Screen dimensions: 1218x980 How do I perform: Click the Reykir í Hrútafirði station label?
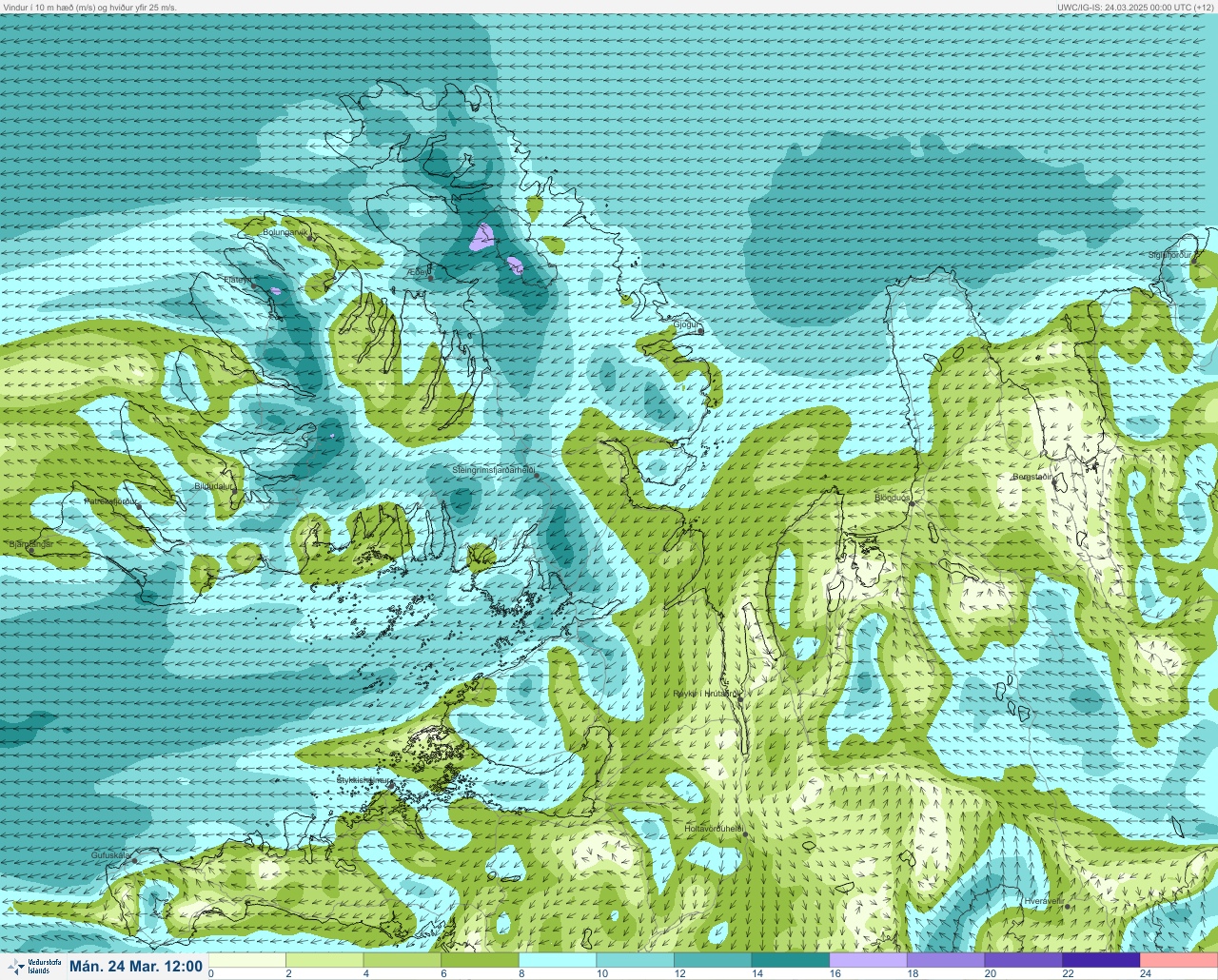click(x=706, y=695)
